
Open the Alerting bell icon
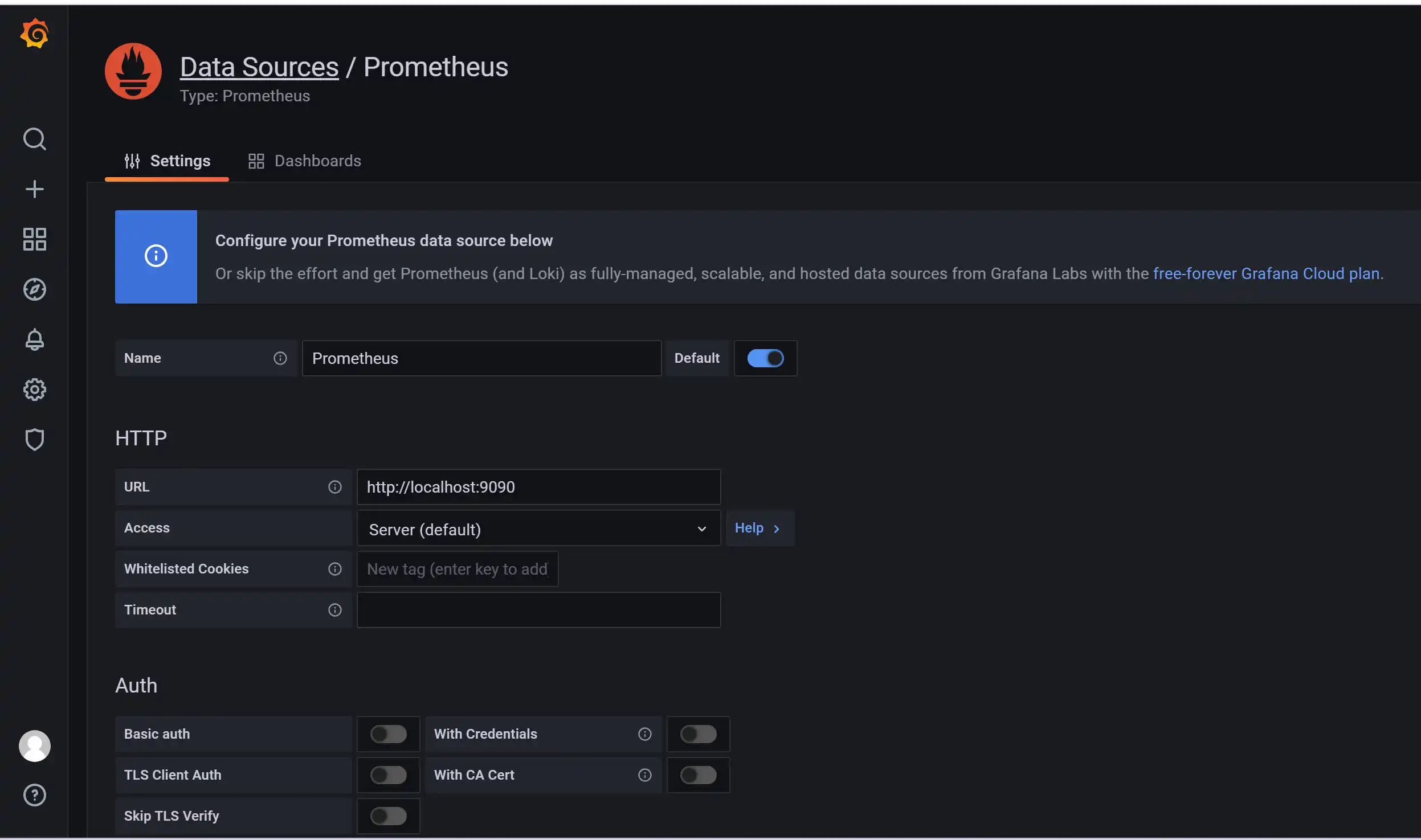tap(34, 339)
